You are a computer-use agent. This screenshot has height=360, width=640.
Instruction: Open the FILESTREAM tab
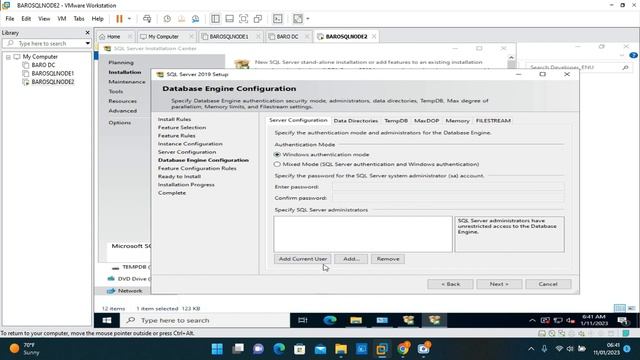[493, 121]
